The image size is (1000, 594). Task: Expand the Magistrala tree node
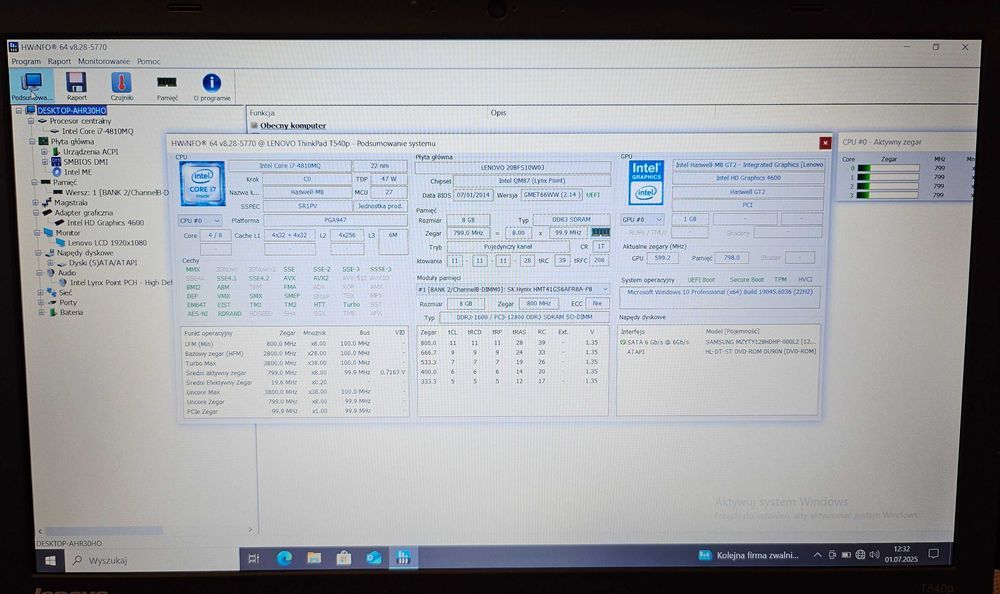[x=36, y=202]
